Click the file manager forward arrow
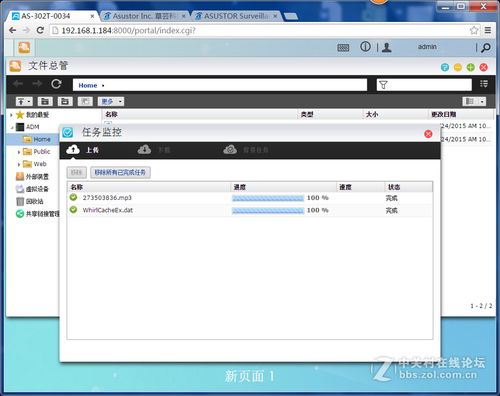500x396 pixels. (x=37, y=84)
